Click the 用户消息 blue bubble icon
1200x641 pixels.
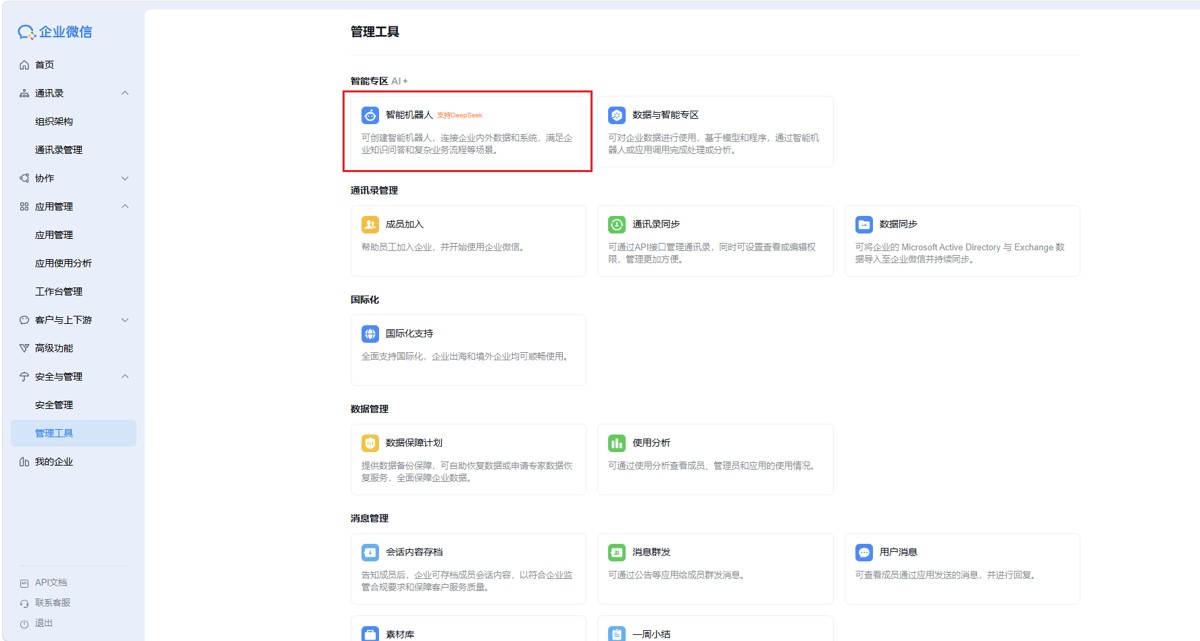864,552
